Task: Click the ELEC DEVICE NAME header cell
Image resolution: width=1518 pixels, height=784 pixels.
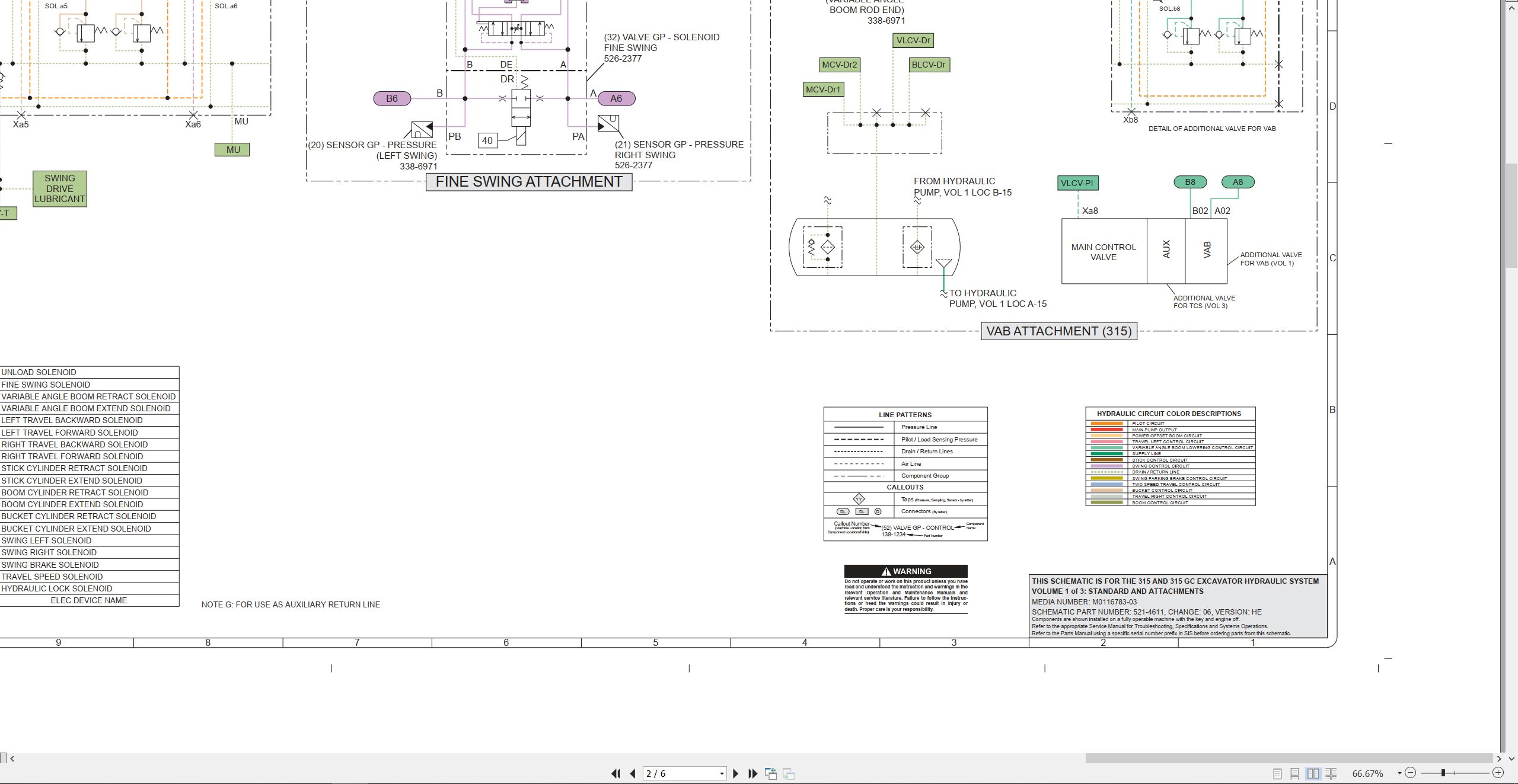Action: (89, 600)
